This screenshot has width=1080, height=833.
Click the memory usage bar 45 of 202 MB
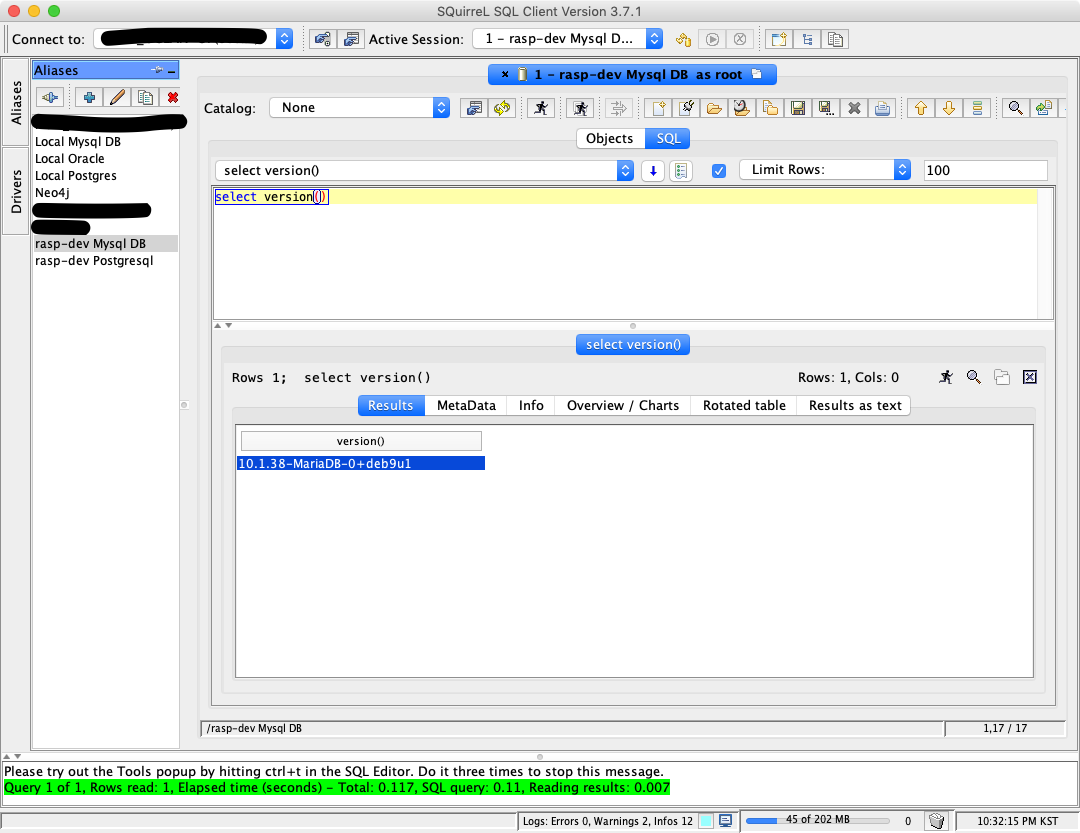[x=818, y=820]
